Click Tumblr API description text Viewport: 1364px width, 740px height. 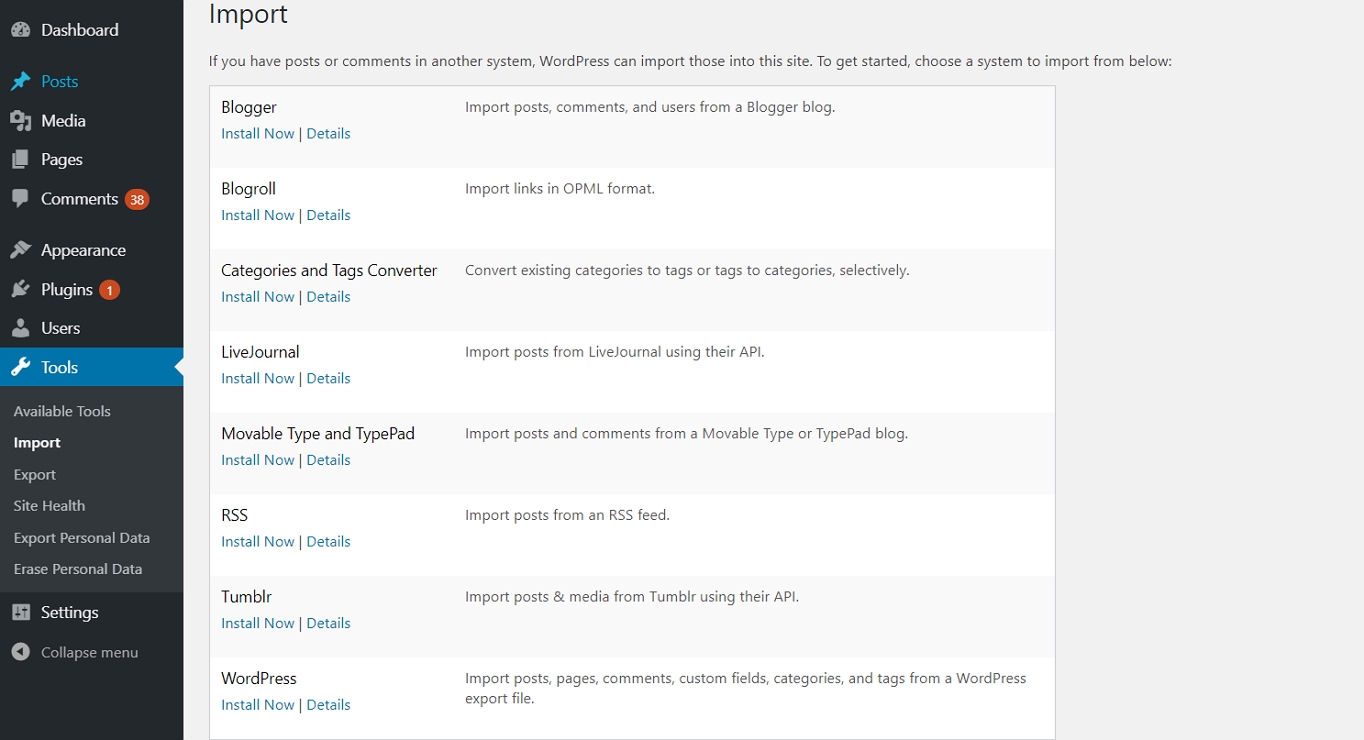tap(632, 597)
